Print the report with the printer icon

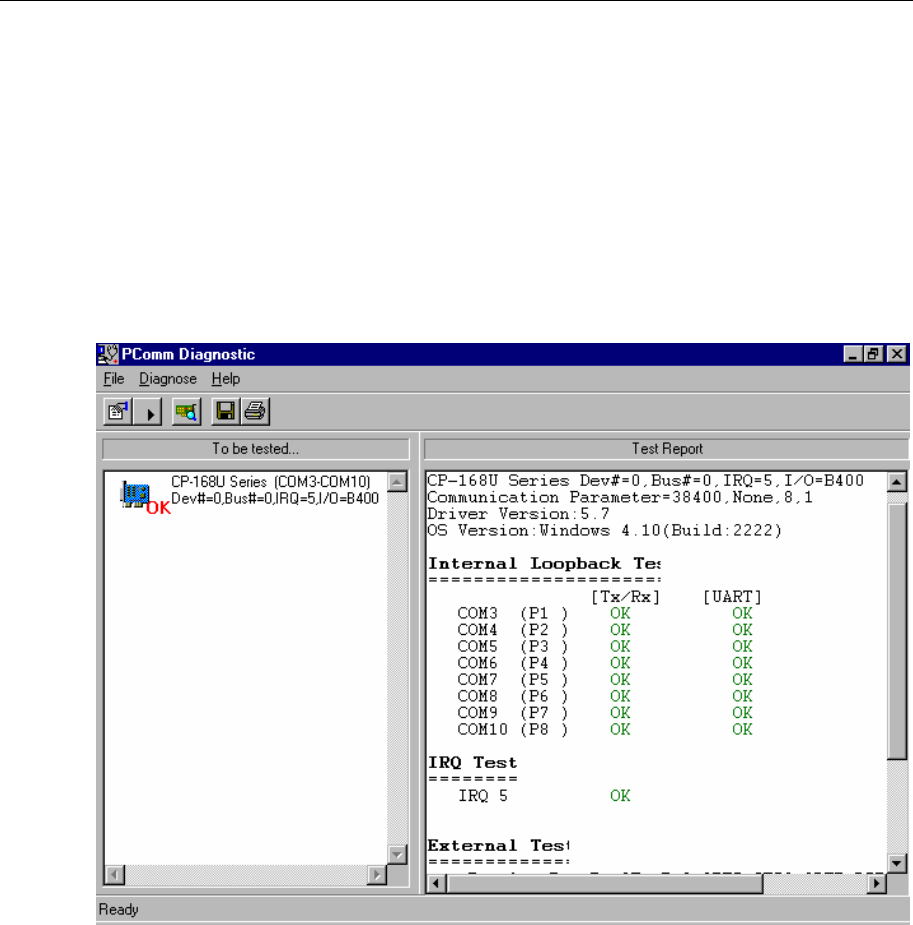point(255,411)
